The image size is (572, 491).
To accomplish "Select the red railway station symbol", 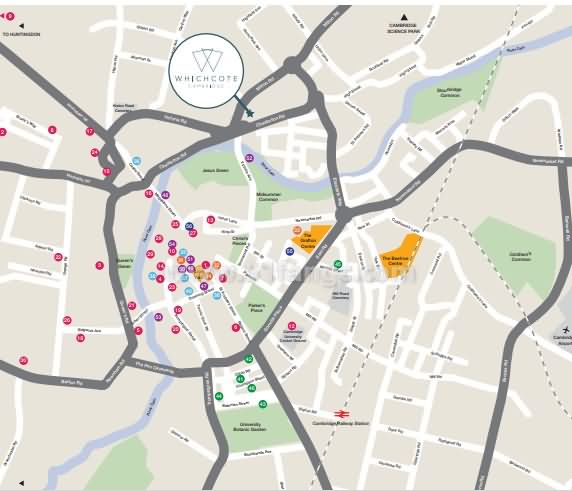I will pyautogui.click(x=342, y=414).
